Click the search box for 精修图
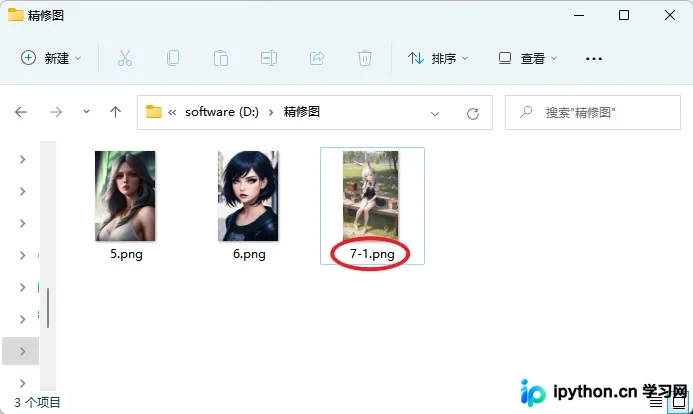 [x=593, y=113]
